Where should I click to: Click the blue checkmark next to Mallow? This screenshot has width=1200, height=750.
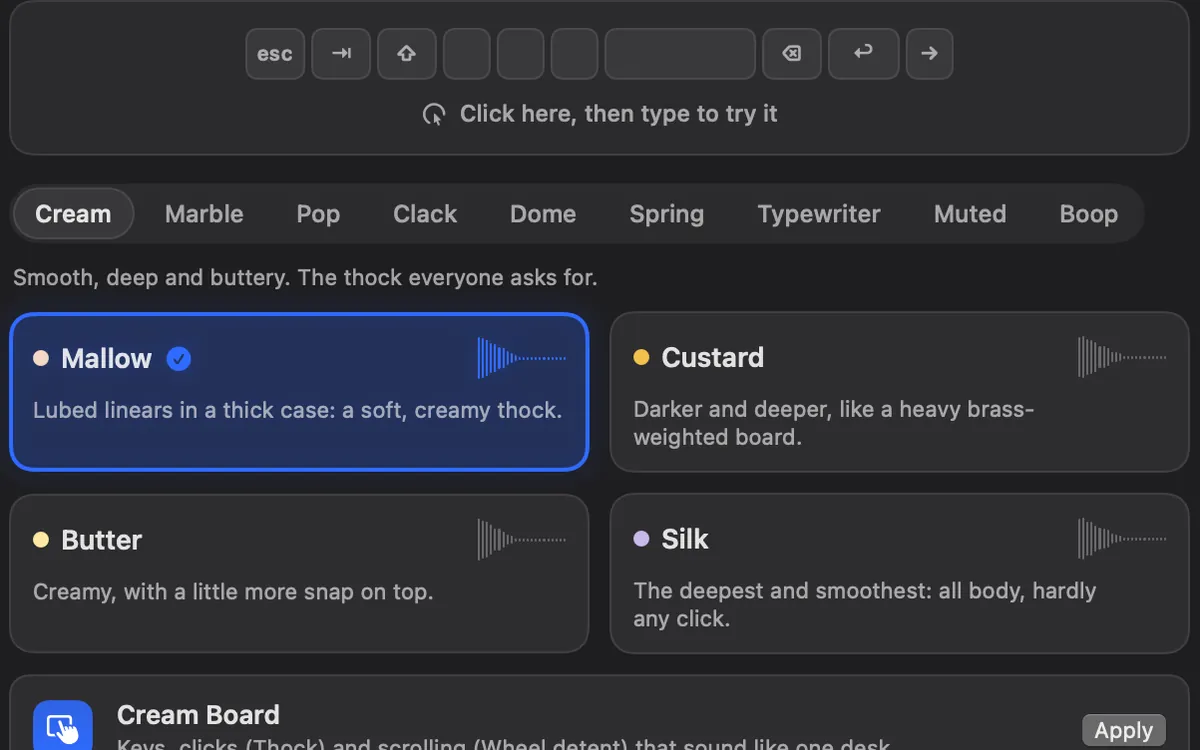pos(179,359)
